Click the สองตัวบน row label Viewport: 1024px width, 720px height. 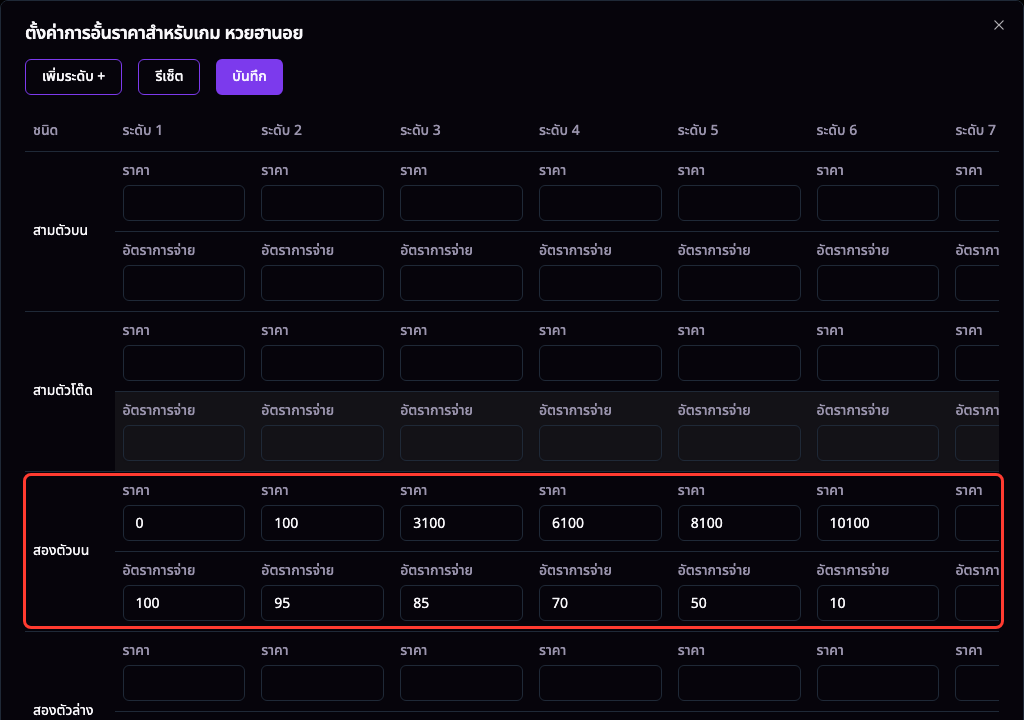[x=61, y=550]
